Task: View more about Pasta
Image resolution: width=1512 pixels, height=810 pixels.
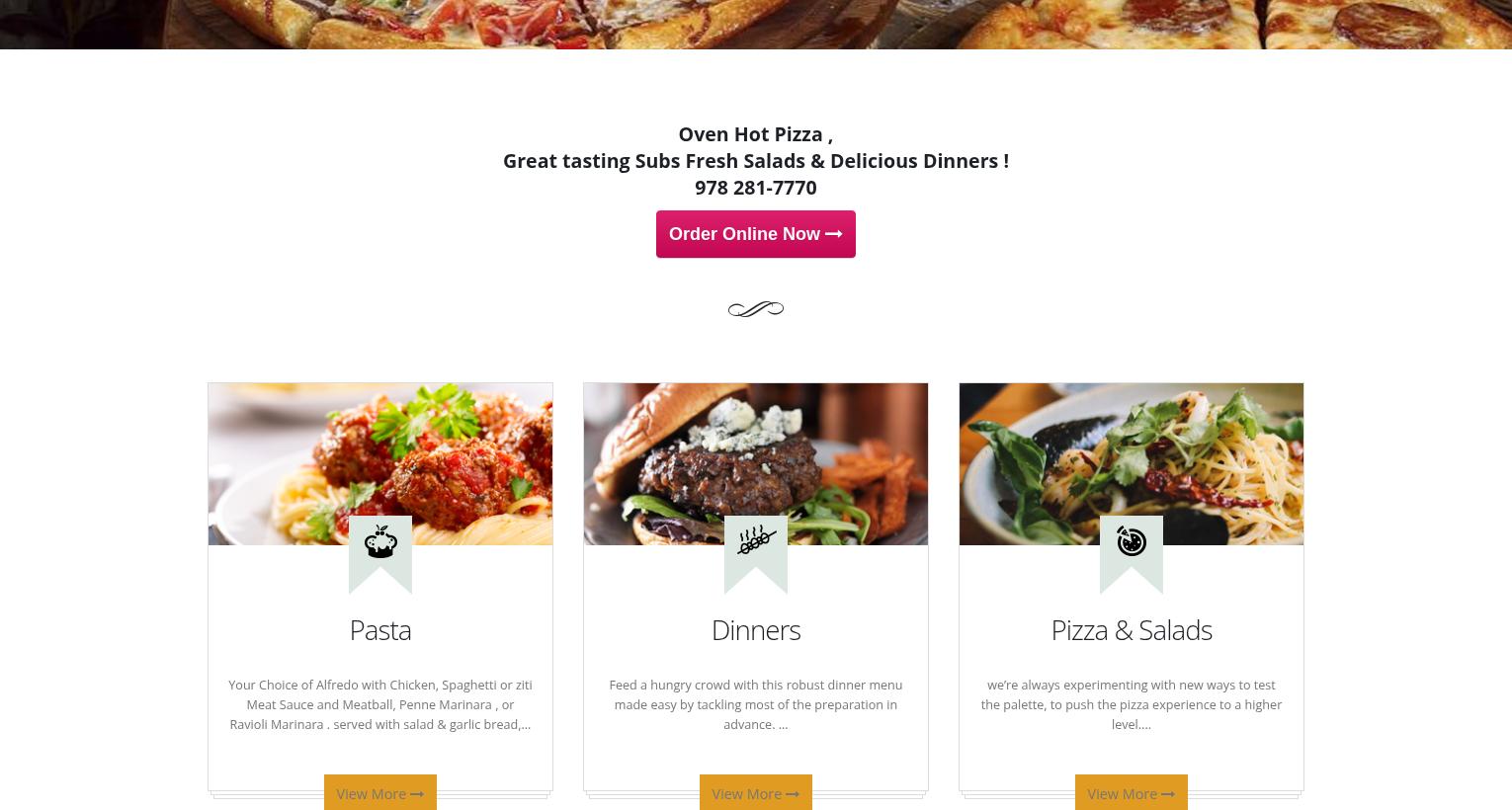Action: point(380,793)
